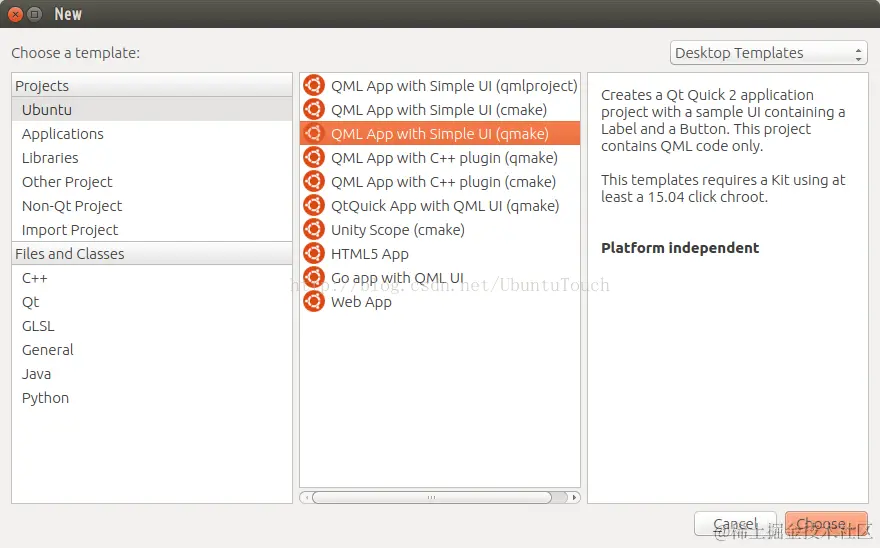Click the Ubuntu icon next to QML App with Simple UI (cmake)

click(x=314, y=109)
